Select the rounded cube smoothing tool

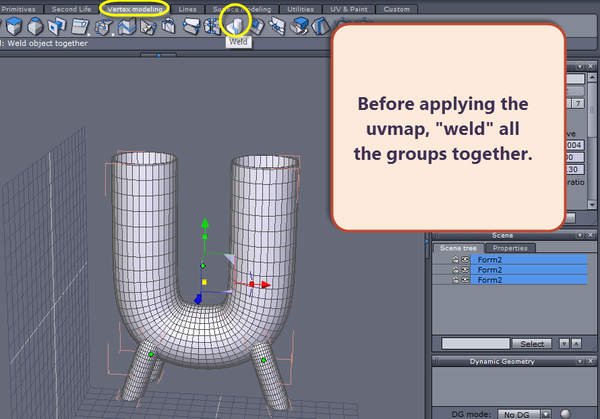coord(36,26)
